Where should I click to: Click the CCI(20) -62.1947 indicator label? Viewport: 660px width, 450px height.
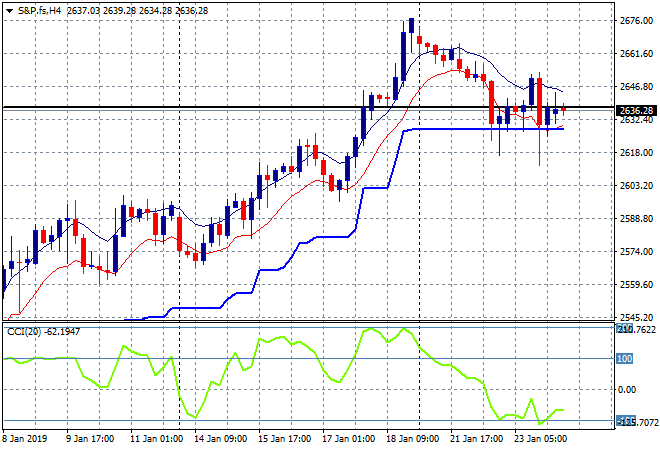(x=43, y=332)
